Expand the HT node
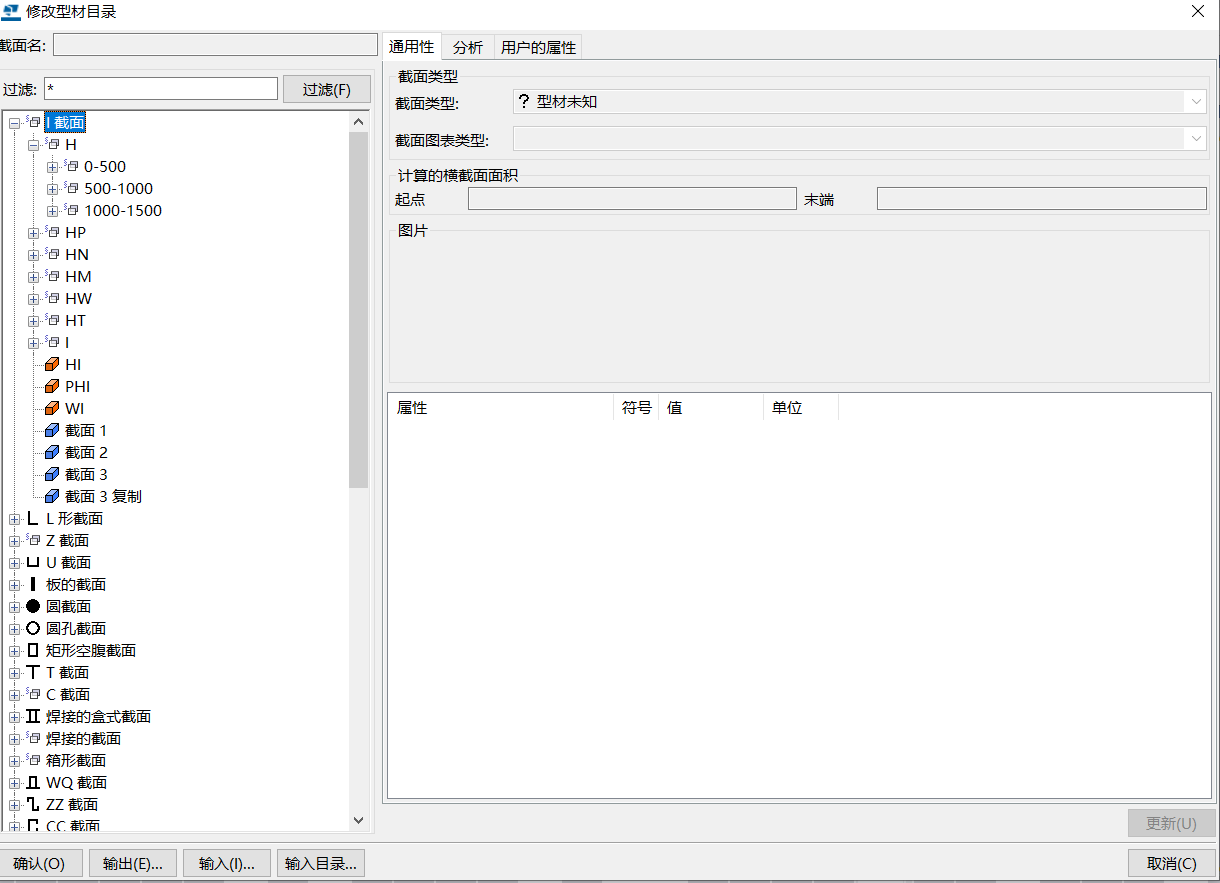Viewport: 1220px width, 883px height. pos(33,321)
